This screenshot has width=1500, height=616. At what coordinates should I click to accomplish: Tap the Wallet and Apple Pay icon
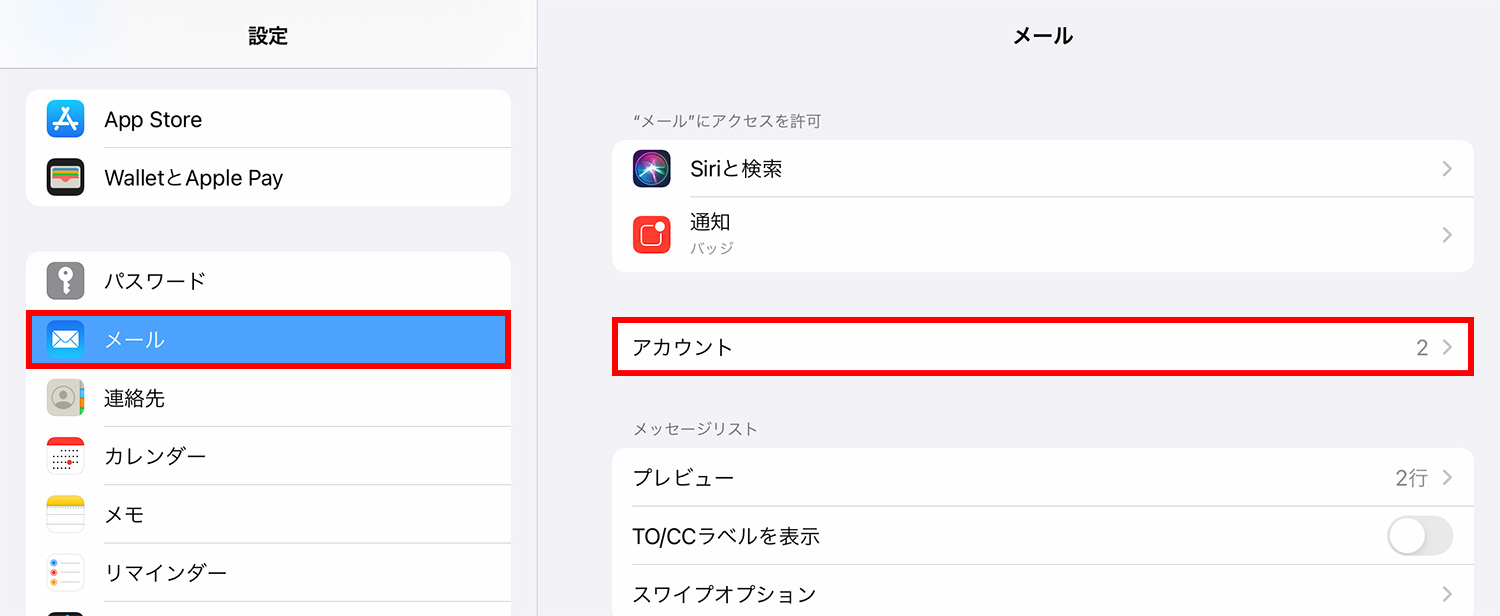tap(66, 177)
